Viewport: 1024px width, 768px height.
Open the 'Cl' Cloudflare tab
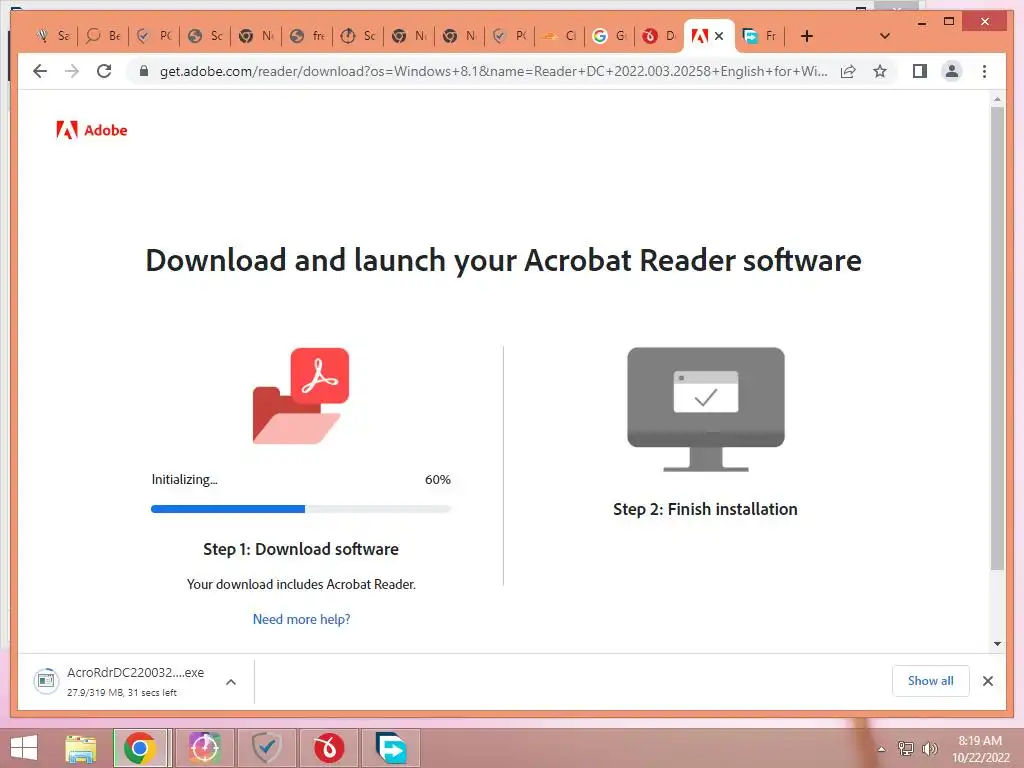point(559,36)
